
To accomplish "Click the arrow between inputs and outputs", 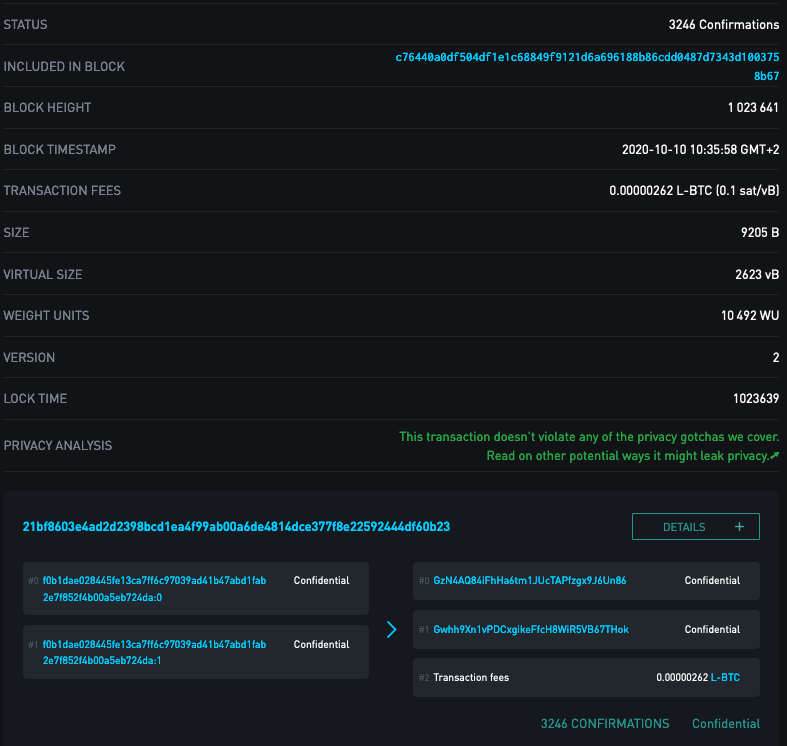I will [x=391, y=630].
